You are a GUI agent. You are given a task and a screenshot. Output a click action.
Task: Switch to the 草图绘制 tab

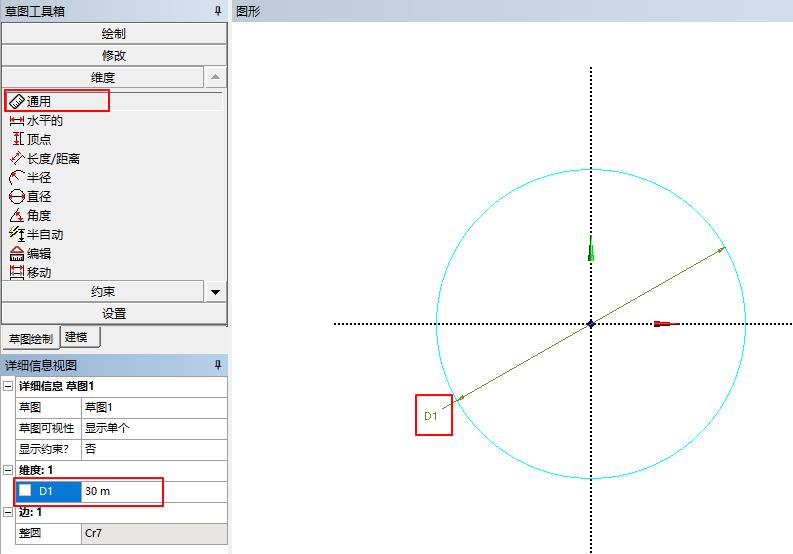[30, 338]
